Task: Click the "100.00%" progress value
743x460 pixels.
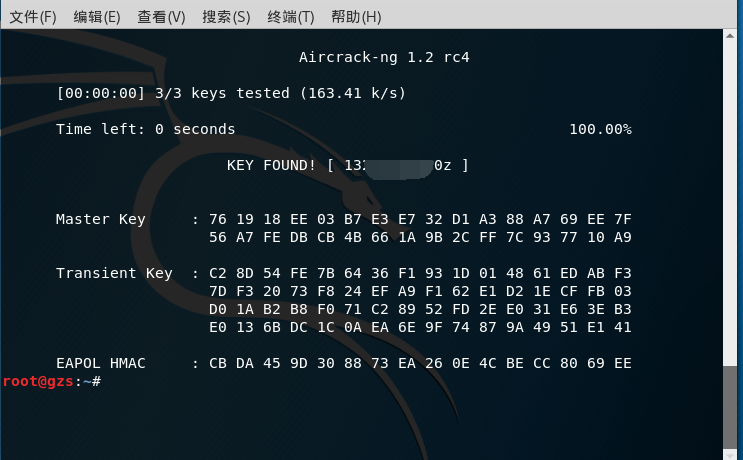Action: (x=600, y=129)
